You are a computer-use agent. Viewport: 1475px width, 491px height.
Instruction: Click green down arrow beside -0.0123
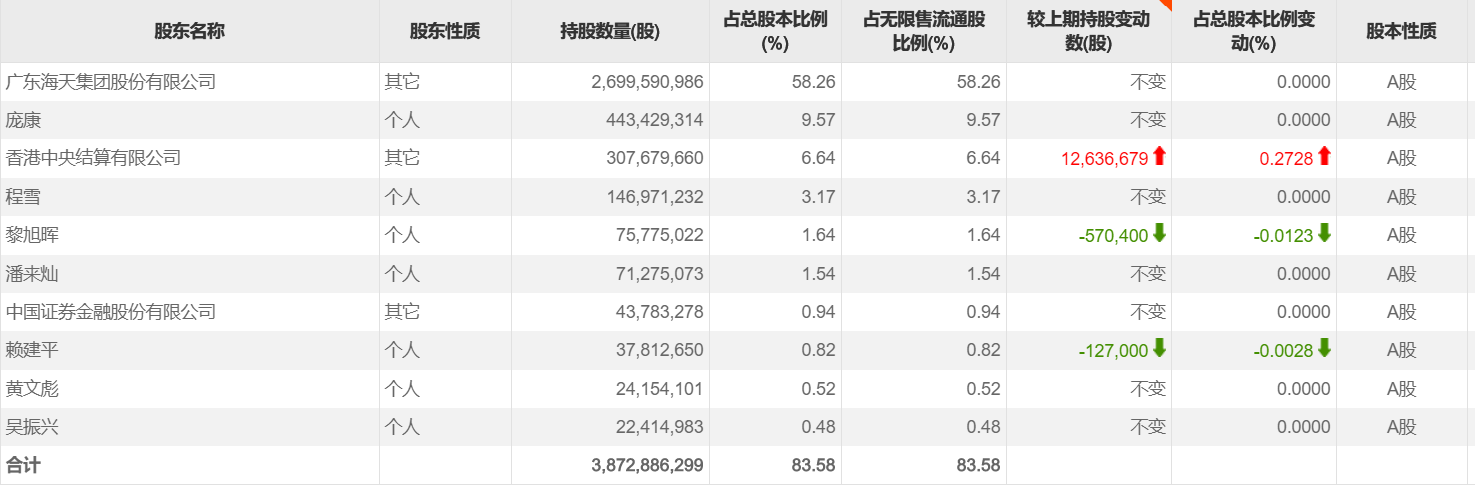(x=1324, y=234)
